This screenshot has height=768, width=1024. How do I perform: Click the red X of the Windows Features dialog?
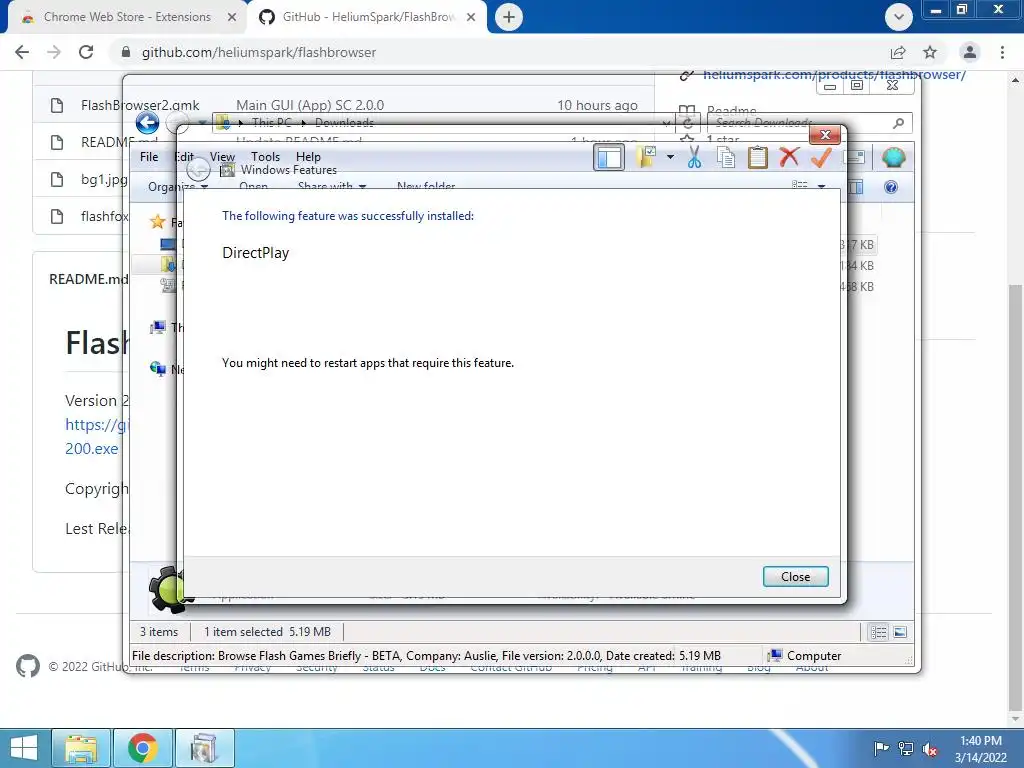[x=825, y=135]
